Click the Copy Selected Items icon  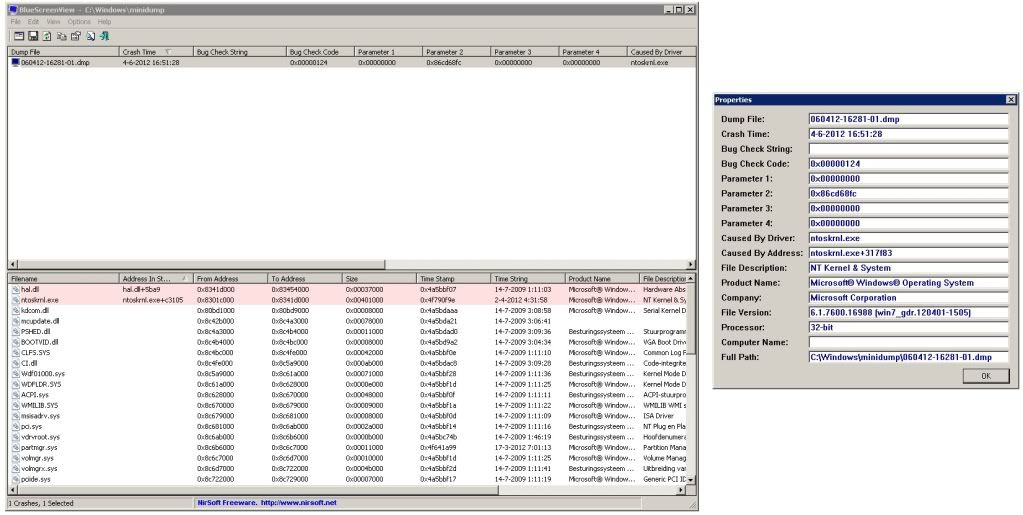(x=61, y=36)
